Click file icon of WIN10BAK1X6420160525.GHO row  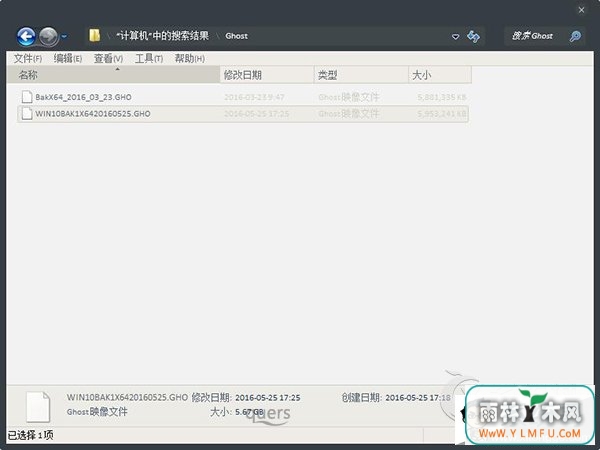27,113
